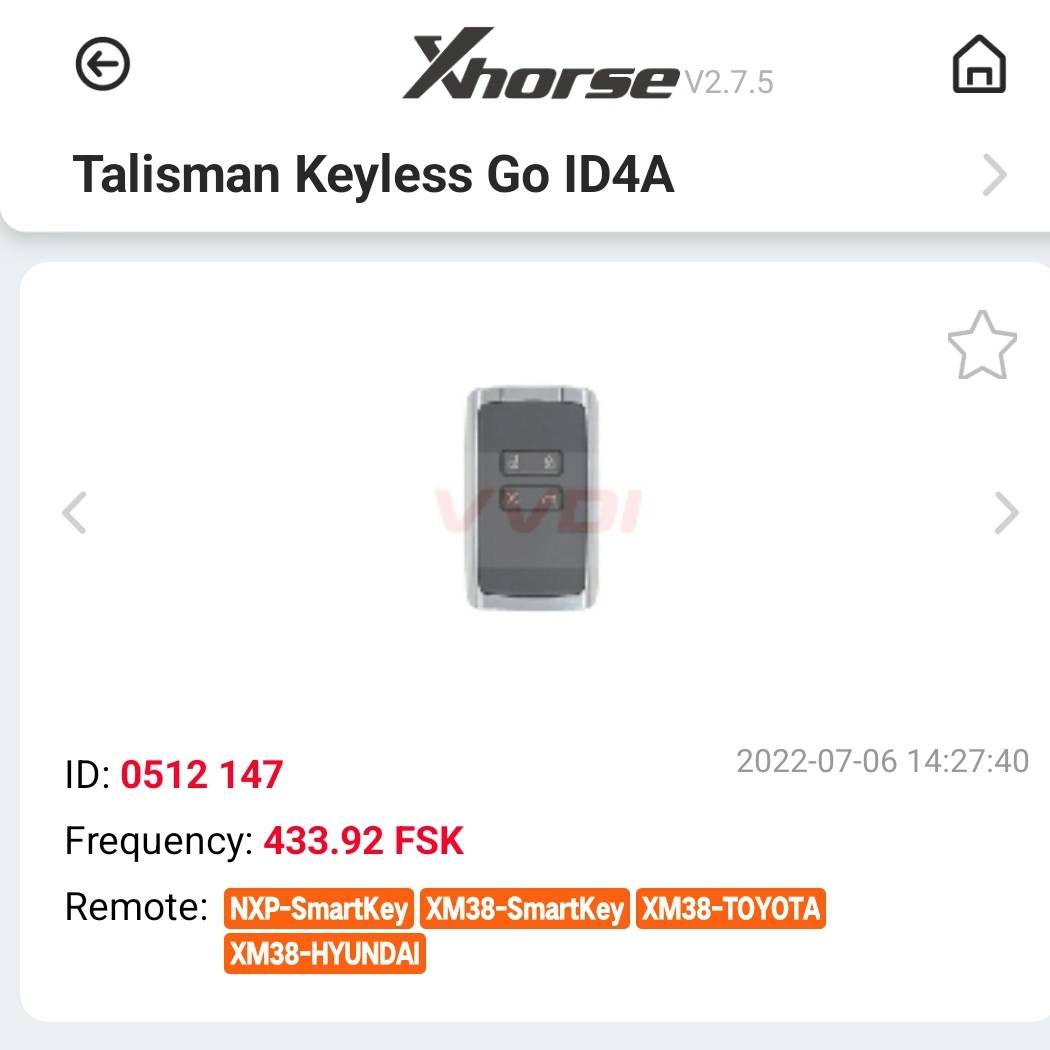Screen dimensions: 1050x1050
Task: Choose XM38-TOYOTA remote tag
Action: (731, 909)
